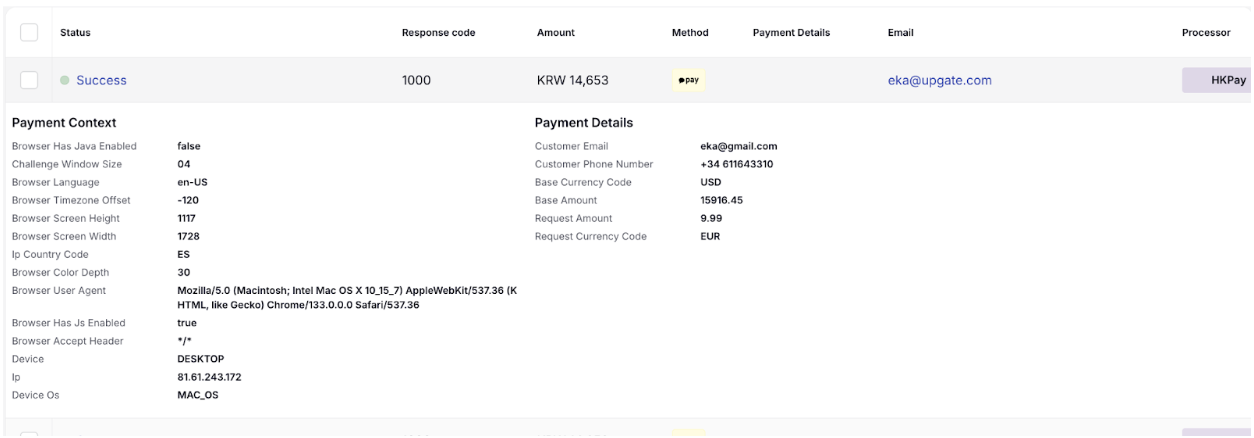Click the KRW 14,653 amount cell

point(573,80)
